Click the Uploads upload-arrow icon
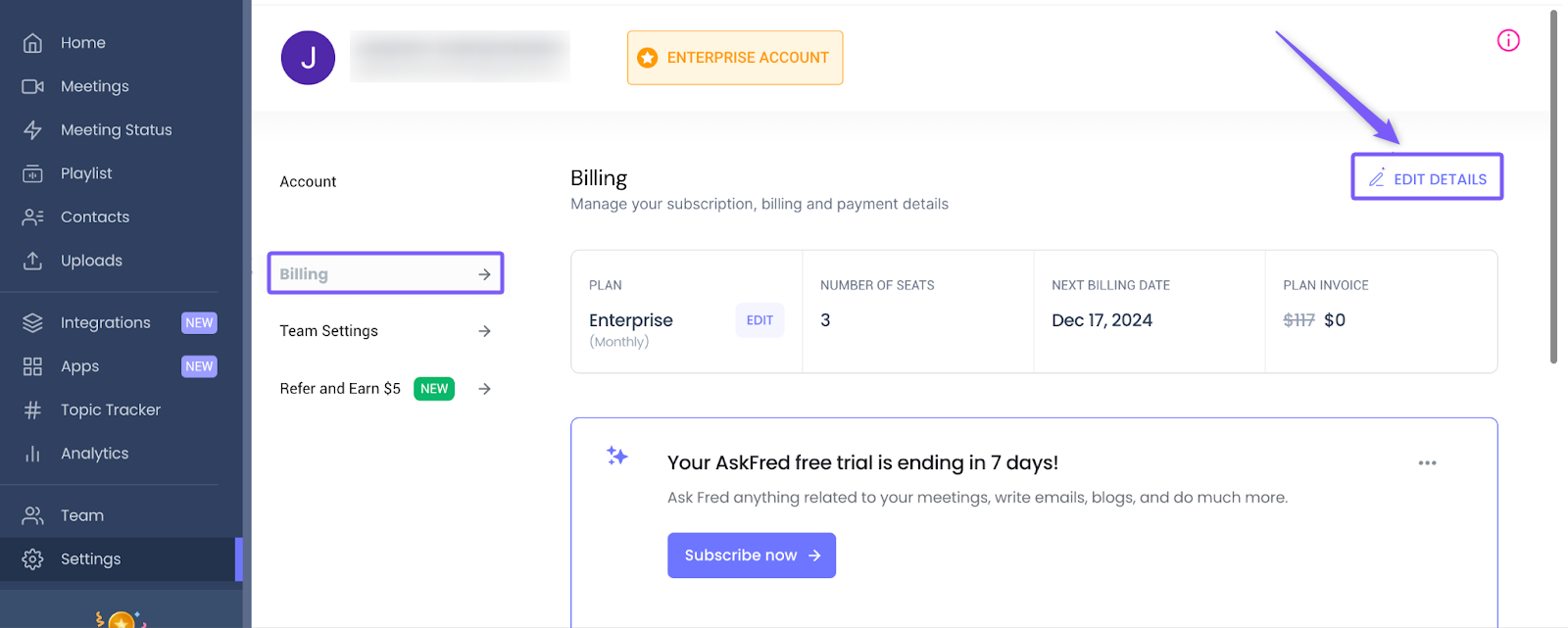The height and width of the screenshot is (628, 1568). 32,261
